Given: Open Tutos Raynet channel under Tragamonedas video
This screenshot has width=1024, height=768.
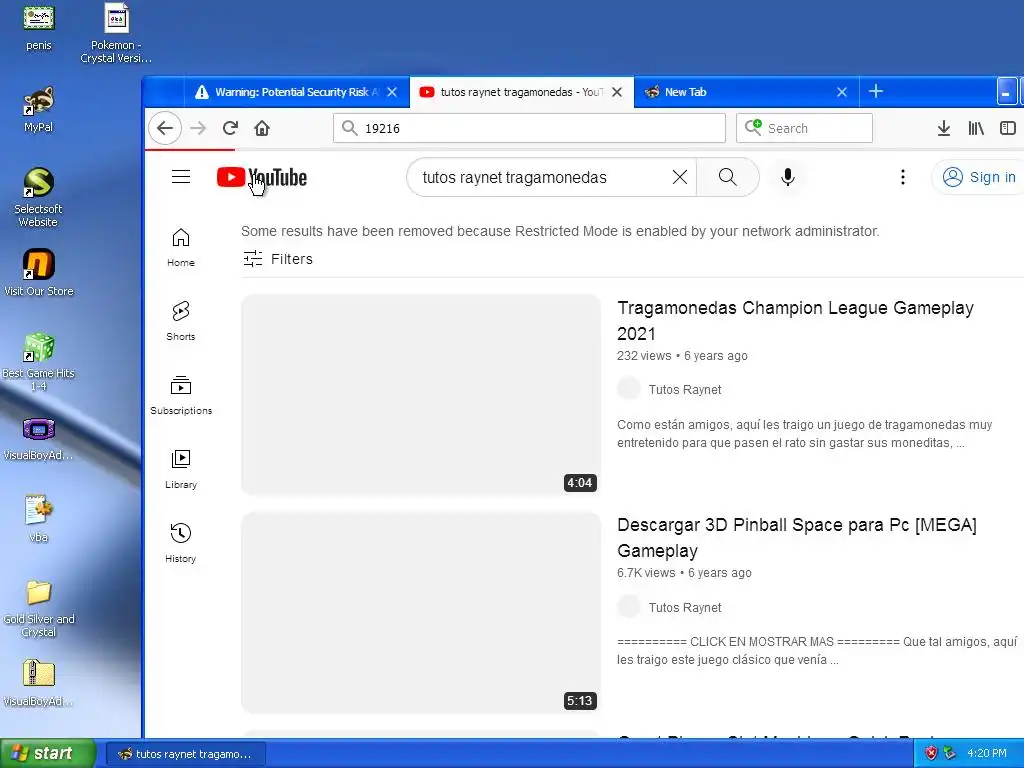Looking at the screenshot, I should click(684, 389).
